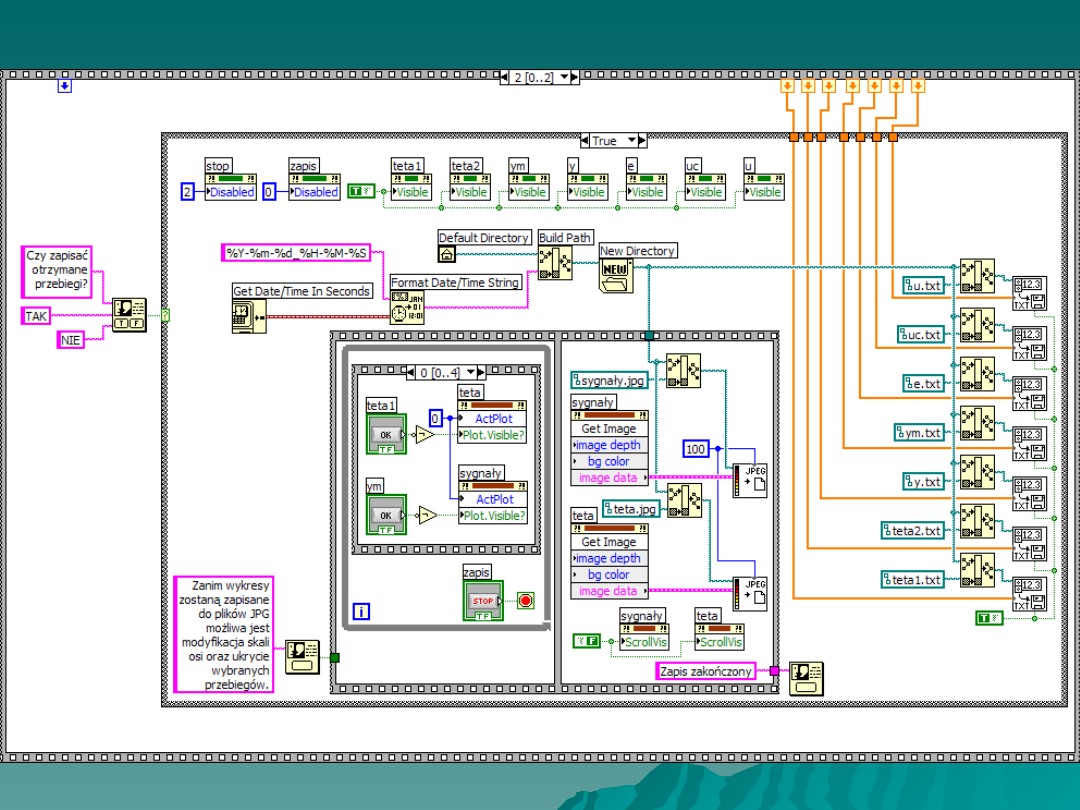The height and width of the screenshot is (810, 1080).
Task: Select the while loop iteration terminal 'i'
Action: coord(362,611)
